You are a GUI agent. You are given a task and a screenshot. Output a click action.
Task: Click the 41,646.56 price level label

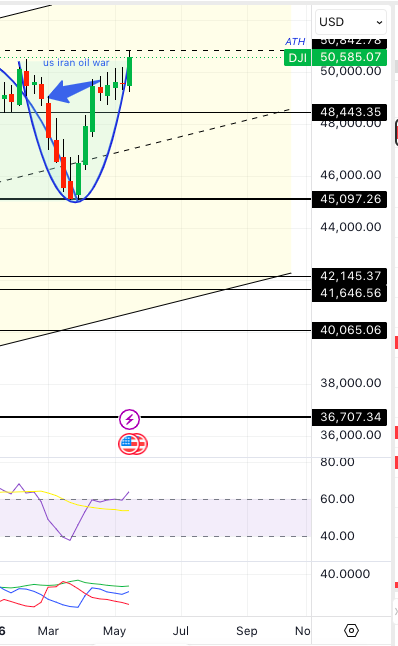(349, 293)
